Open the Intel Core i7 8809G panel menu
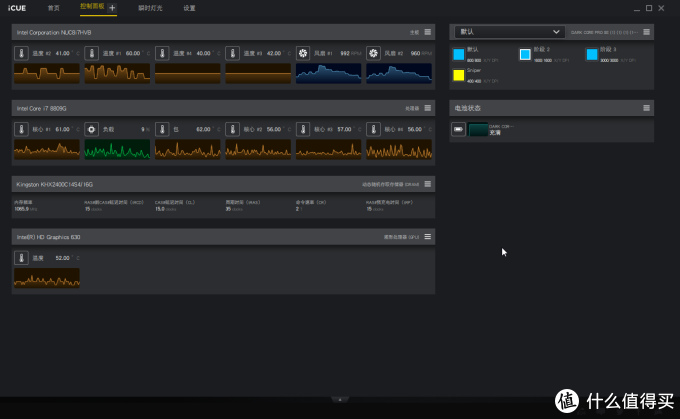 point(428,108)
